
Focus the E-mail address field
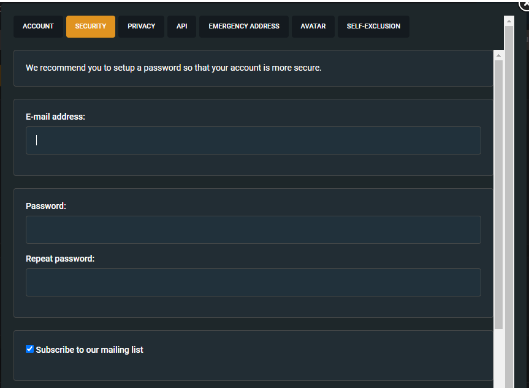coord(253,140)
